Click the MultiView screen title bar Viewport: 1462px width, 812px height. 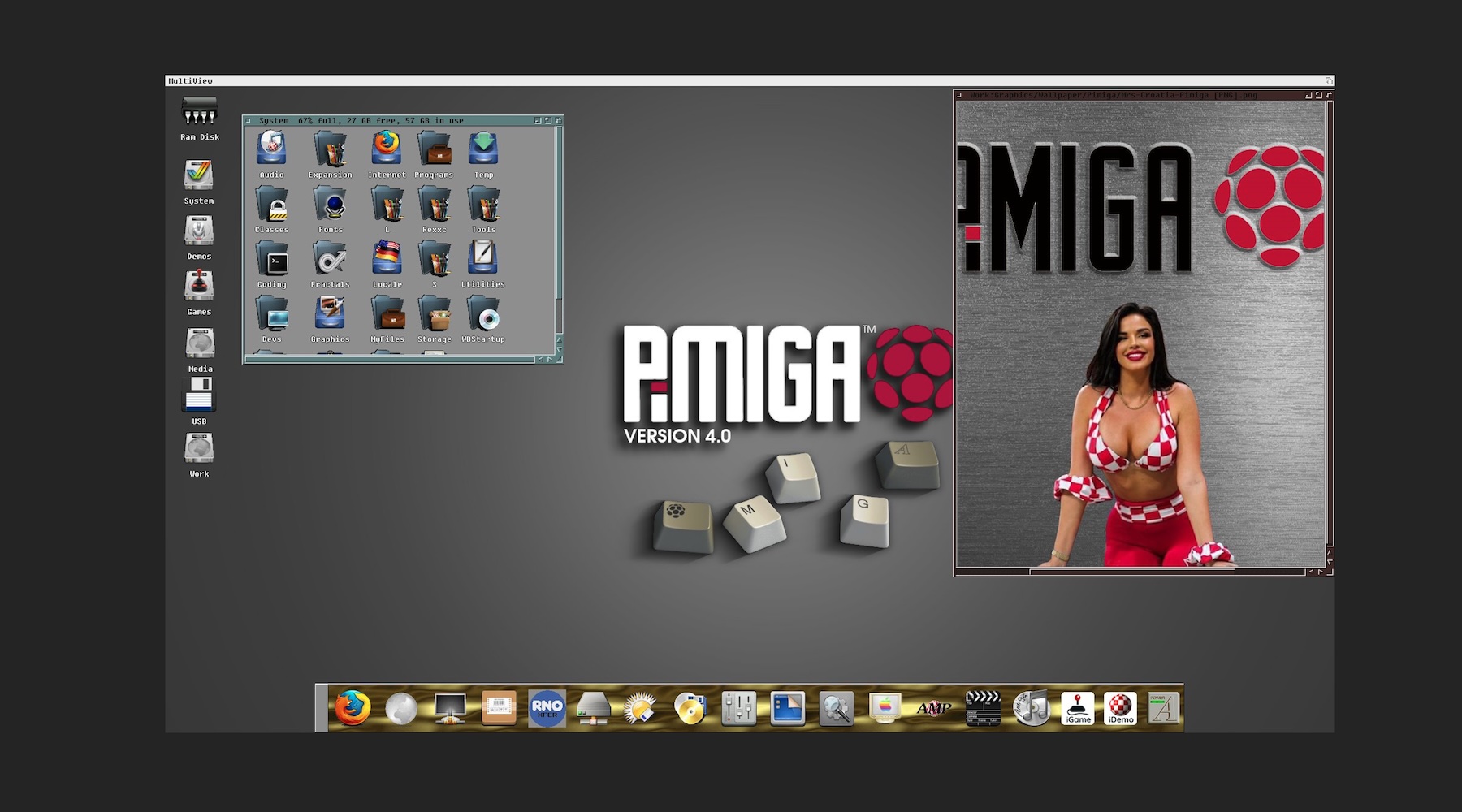731,80
